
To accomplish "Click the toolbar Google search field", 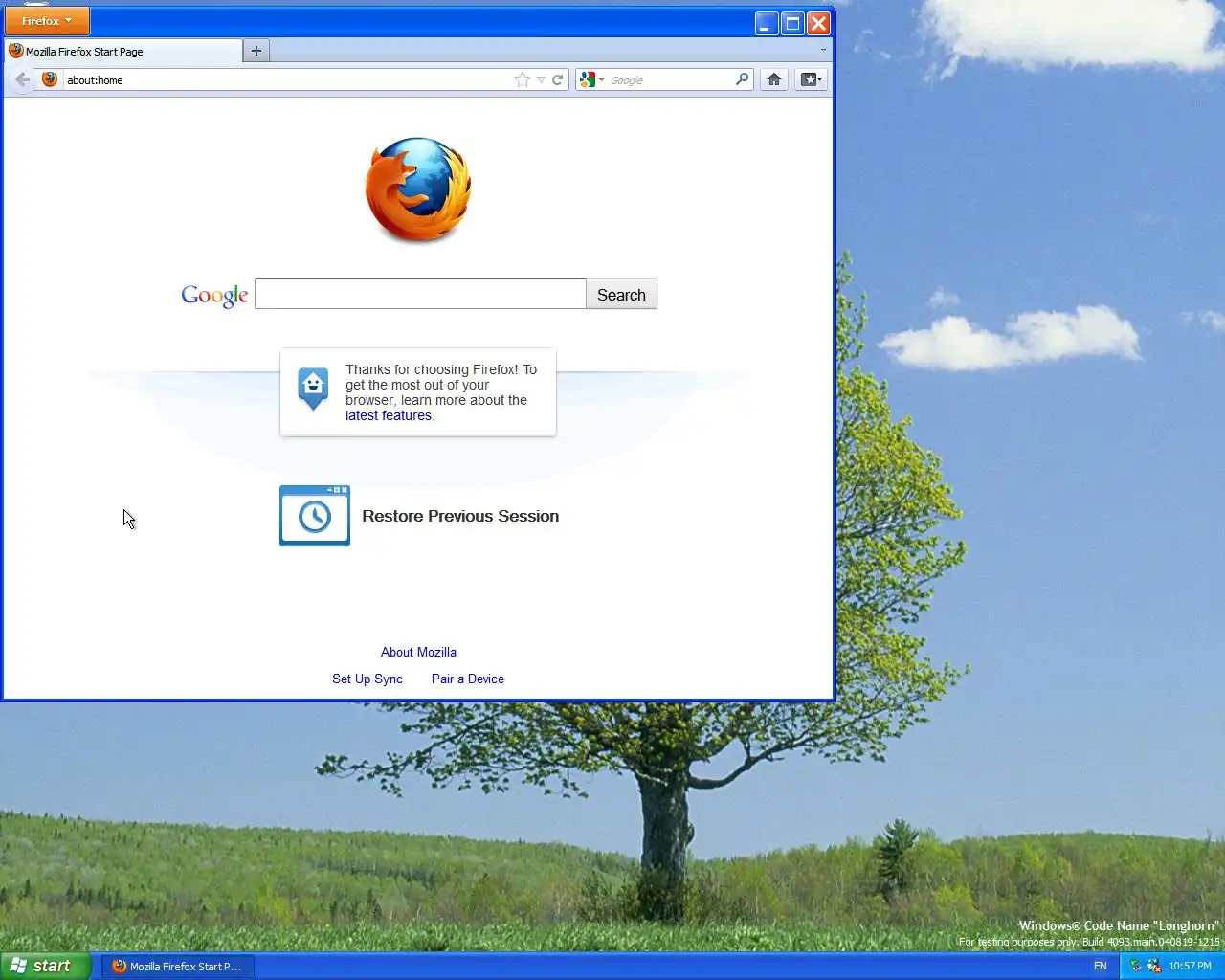I will pyautogui.click(x=670, y=80).
